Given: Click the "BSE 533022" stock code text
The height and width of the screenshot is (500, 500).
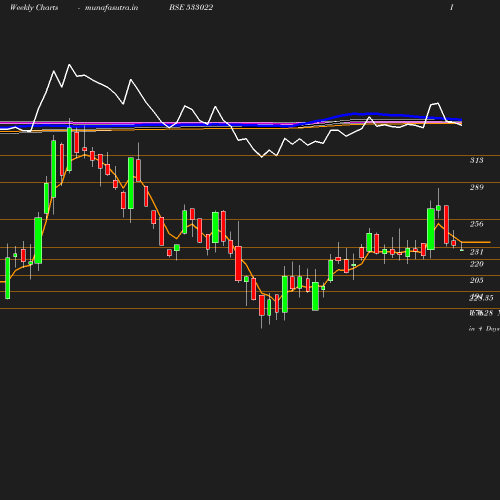Looking at the screenshot, I should [191, 7].
